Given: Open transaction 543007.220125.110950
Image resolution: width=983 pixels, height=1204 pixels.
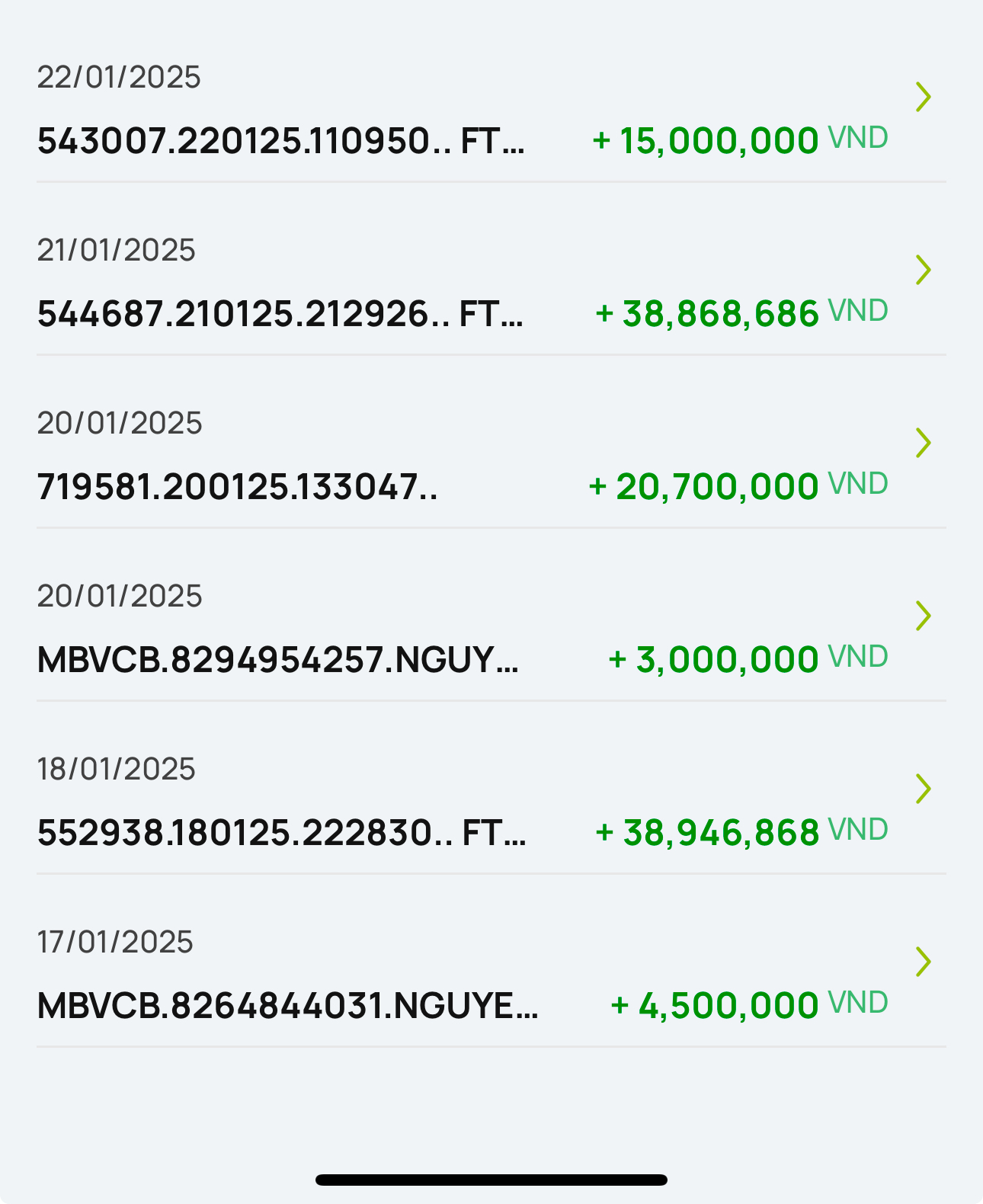Looking at the screenshot, I should pos(280,141).
